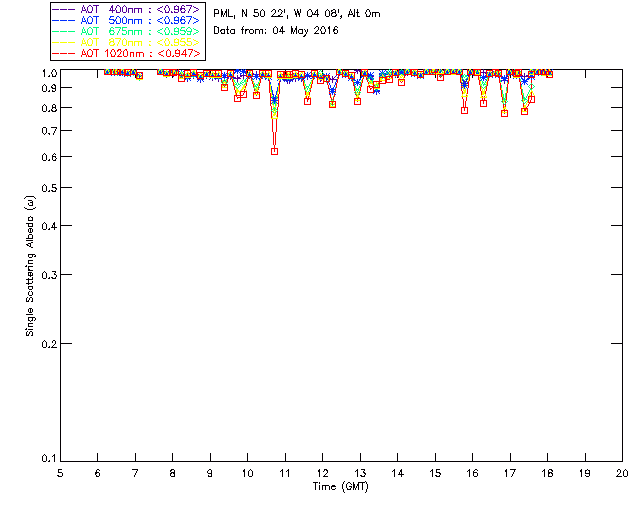This screenshot has height=512, width=640.
Task: Click the 13 tick label on time axis
Action: pos(360,474)
